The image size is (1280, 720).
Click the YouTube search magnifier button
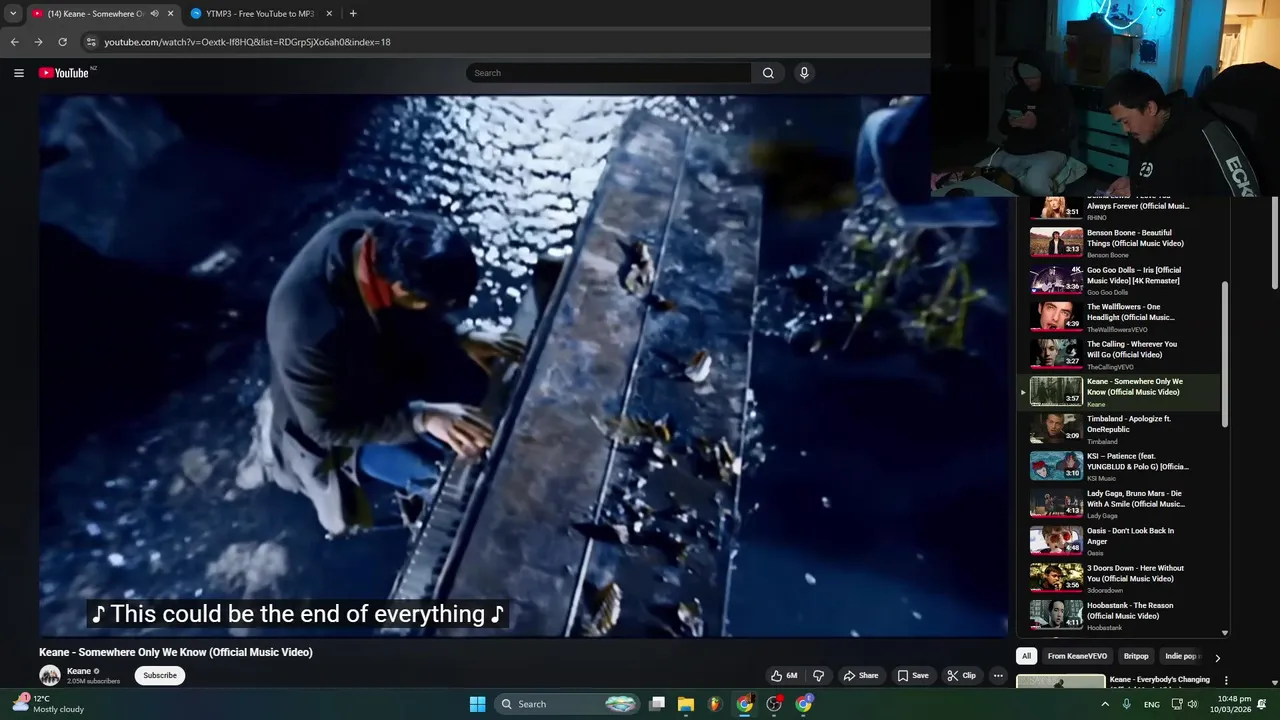tap(768, 73)
